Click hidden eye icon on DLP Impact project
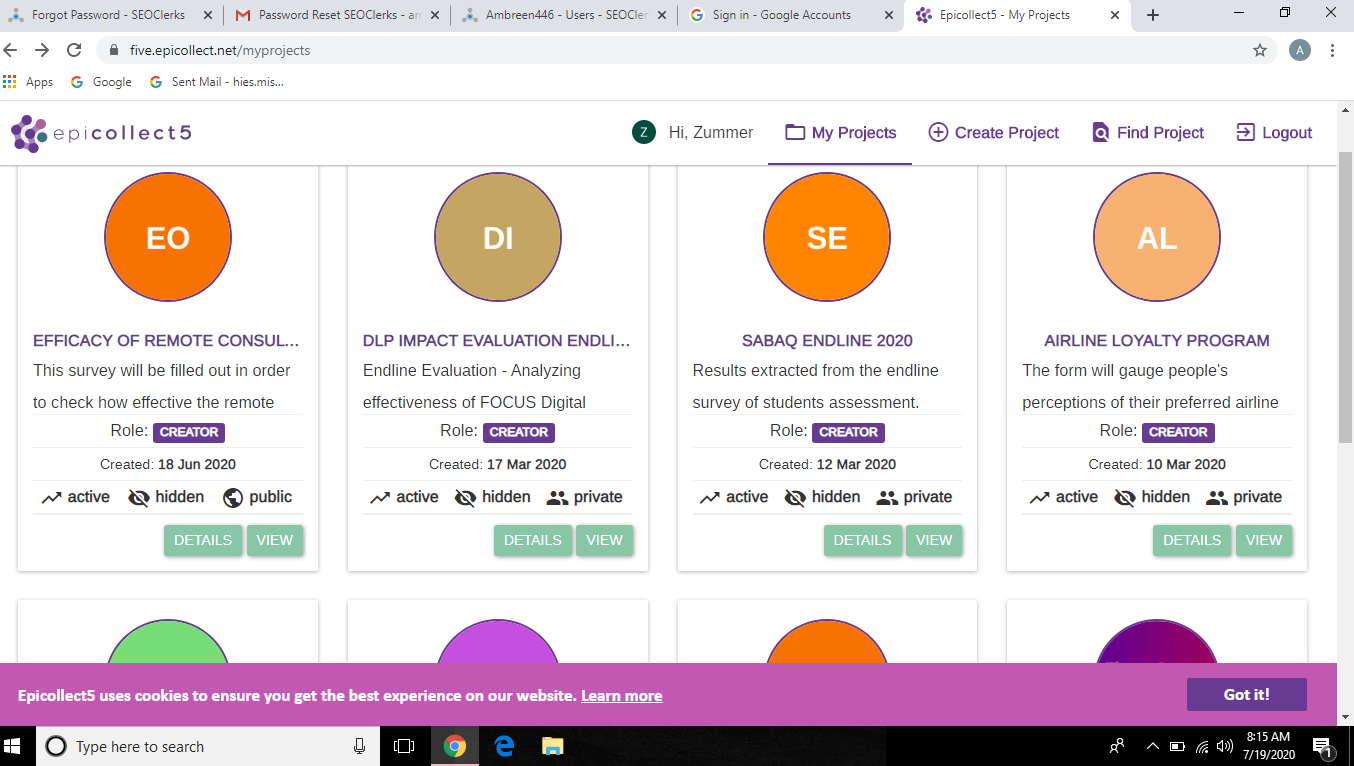Image resolution: width=1354 pixels, height=766 pixels. point(465,498)
